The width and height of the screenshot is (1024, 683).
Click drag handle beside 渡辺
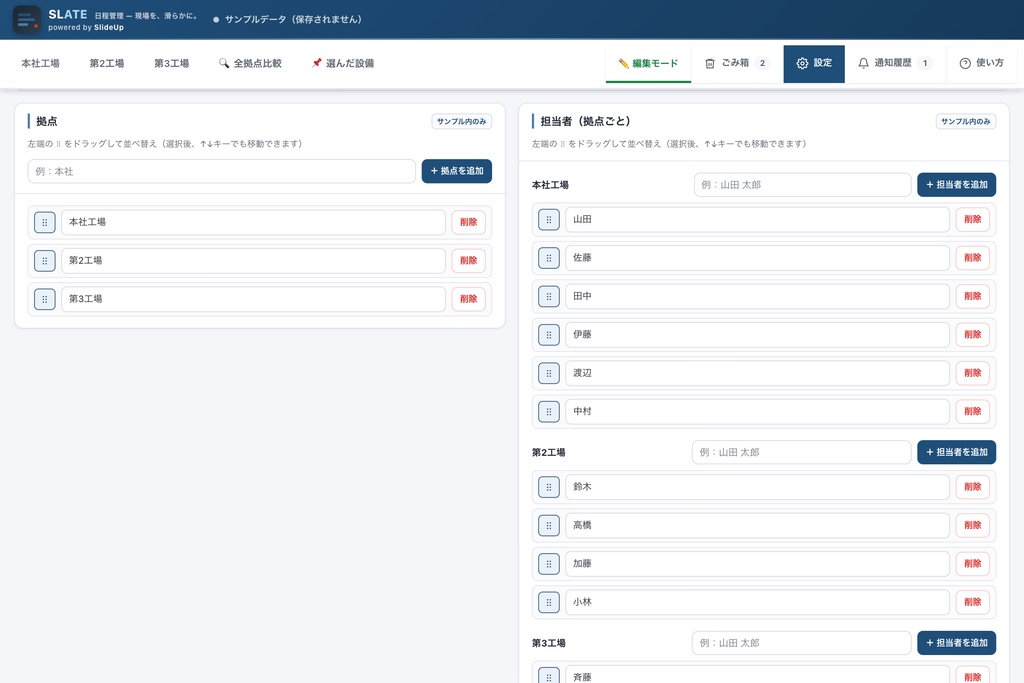click(x=549, y=373)
